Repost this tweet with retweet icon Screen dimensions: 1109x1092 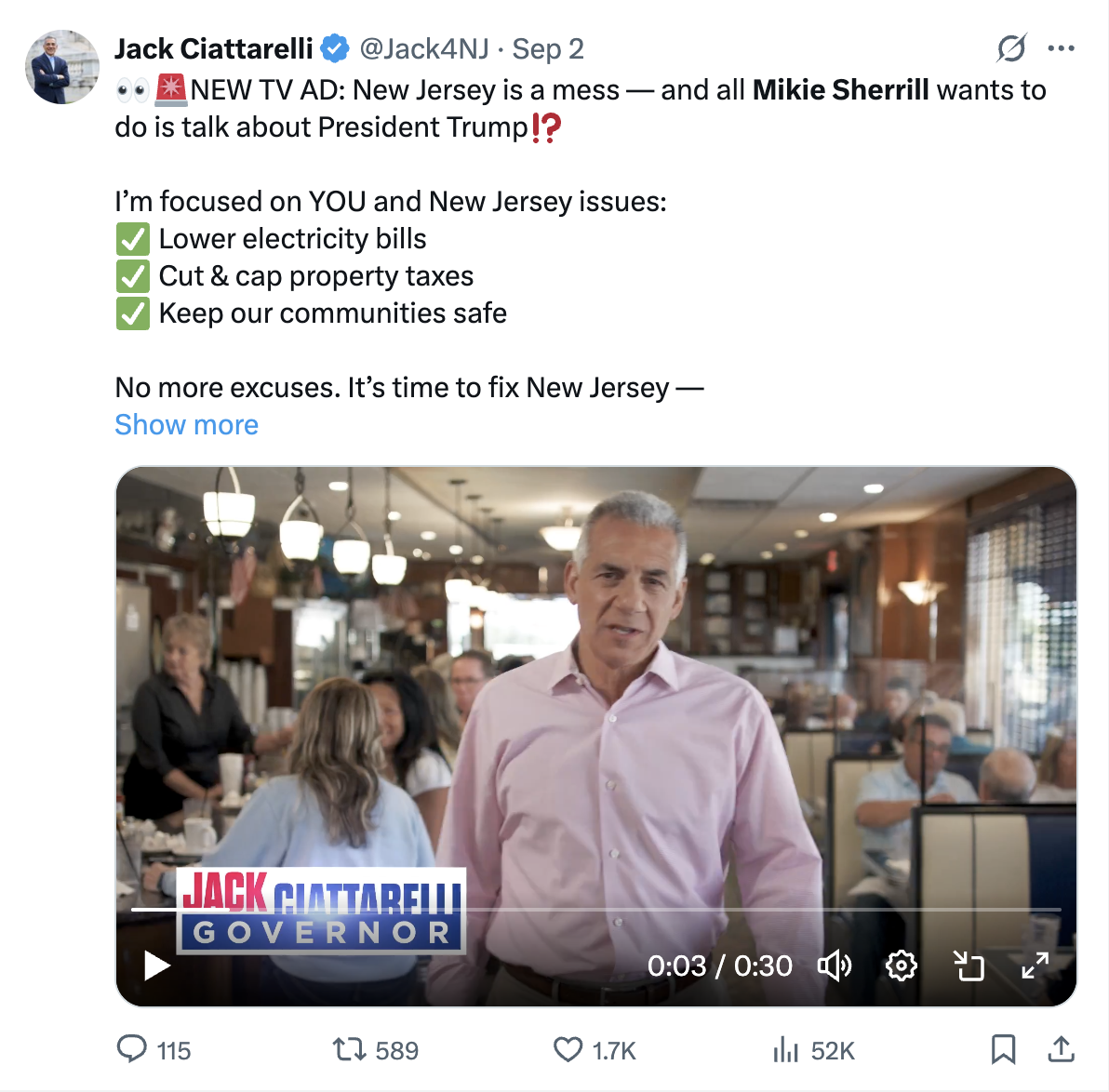coord(349,1049)
